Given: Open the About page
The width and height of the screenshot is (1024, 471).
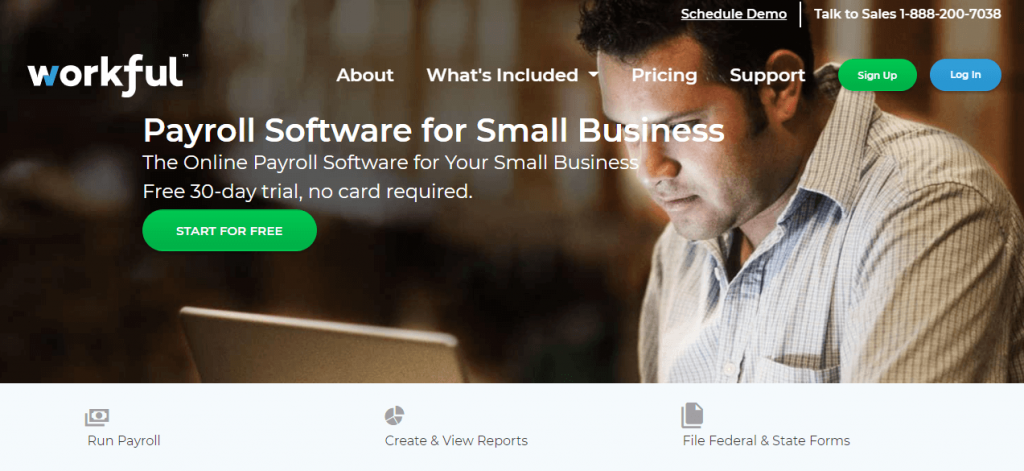Looking at the screenshot, I should coord(365,75).
